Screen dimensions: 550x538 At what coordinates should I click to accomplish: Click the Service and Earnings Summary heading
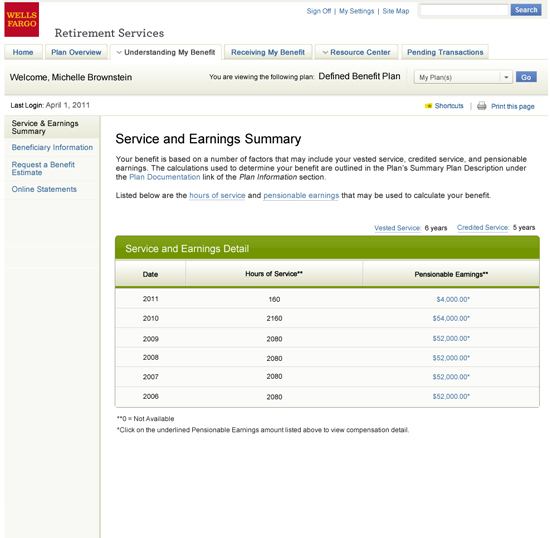[x=208, y=139]
